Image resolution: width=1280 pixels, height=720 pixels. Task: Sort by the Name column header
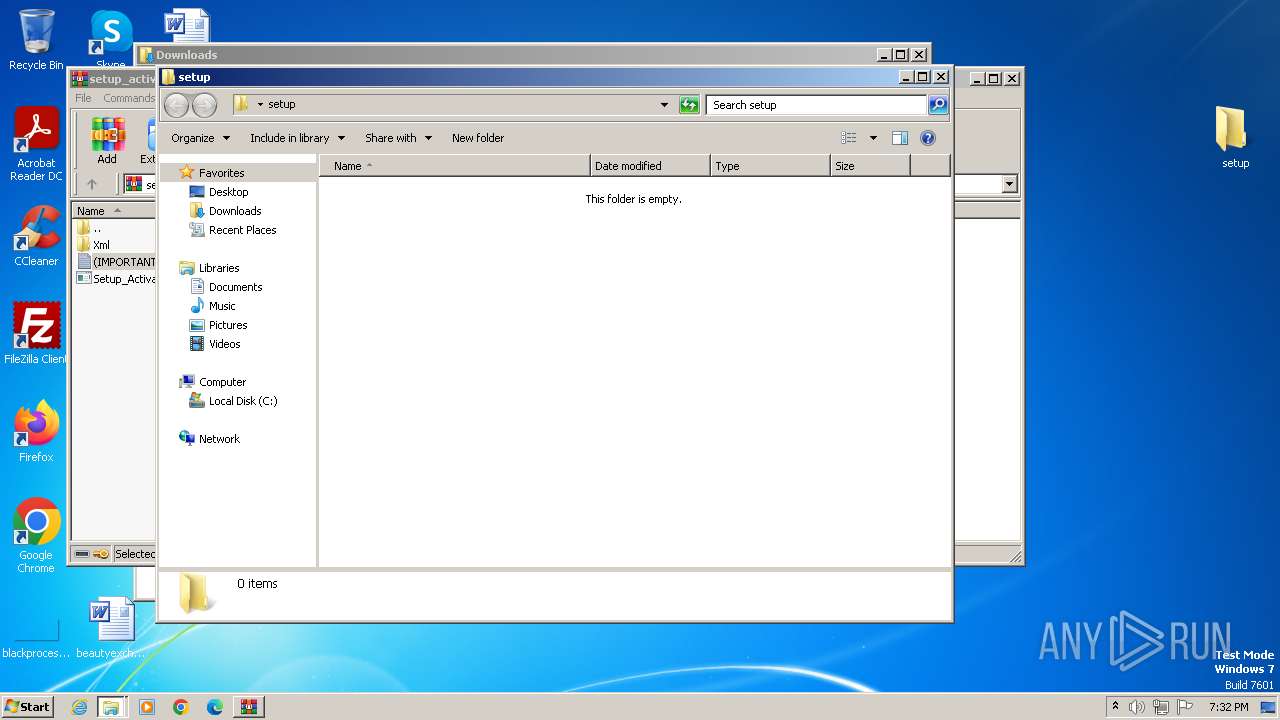pyautogui.click(x=455, y=166)
